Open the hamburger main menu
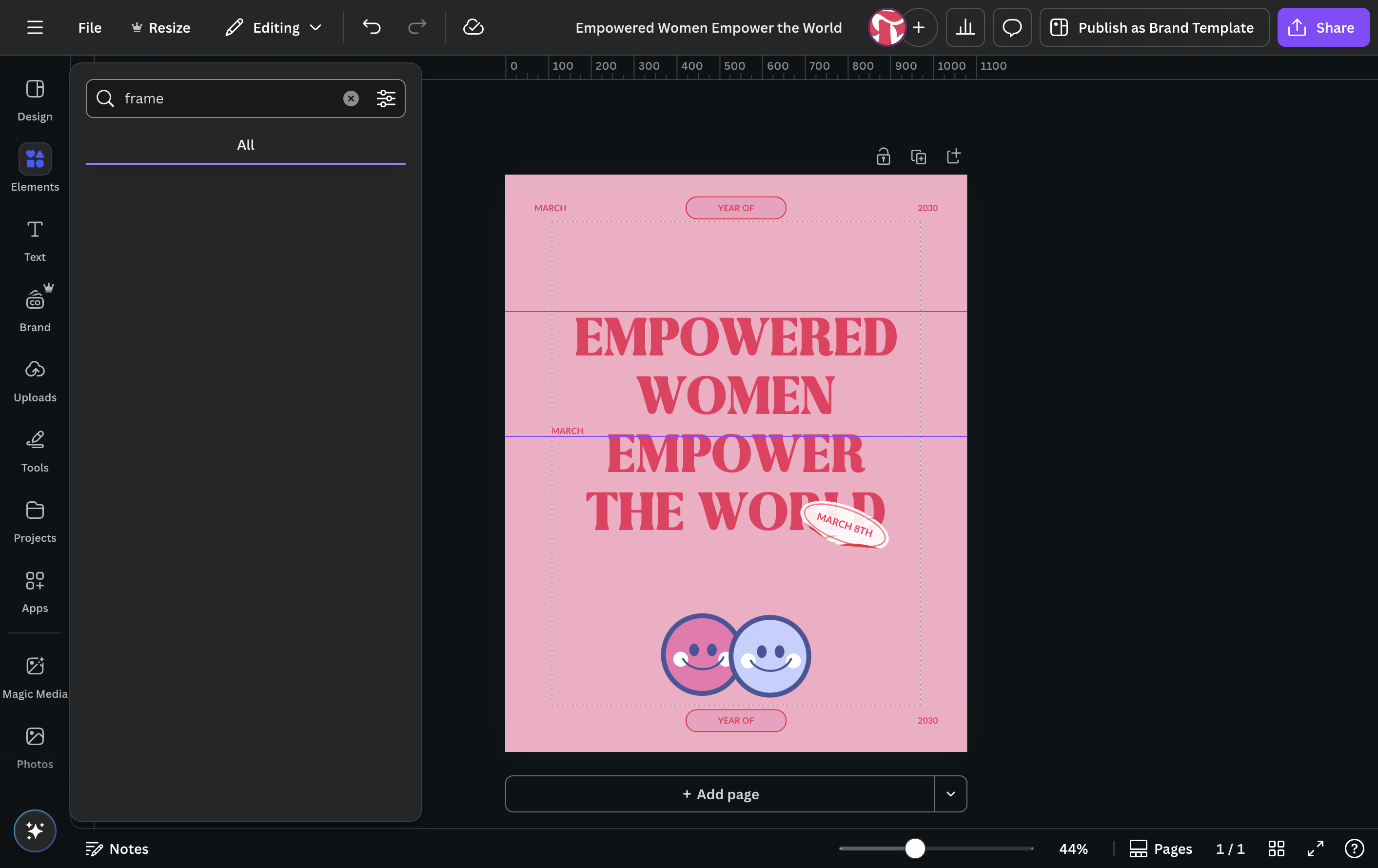The width and height of the screenshot is (1378, 868). [35, 27]
